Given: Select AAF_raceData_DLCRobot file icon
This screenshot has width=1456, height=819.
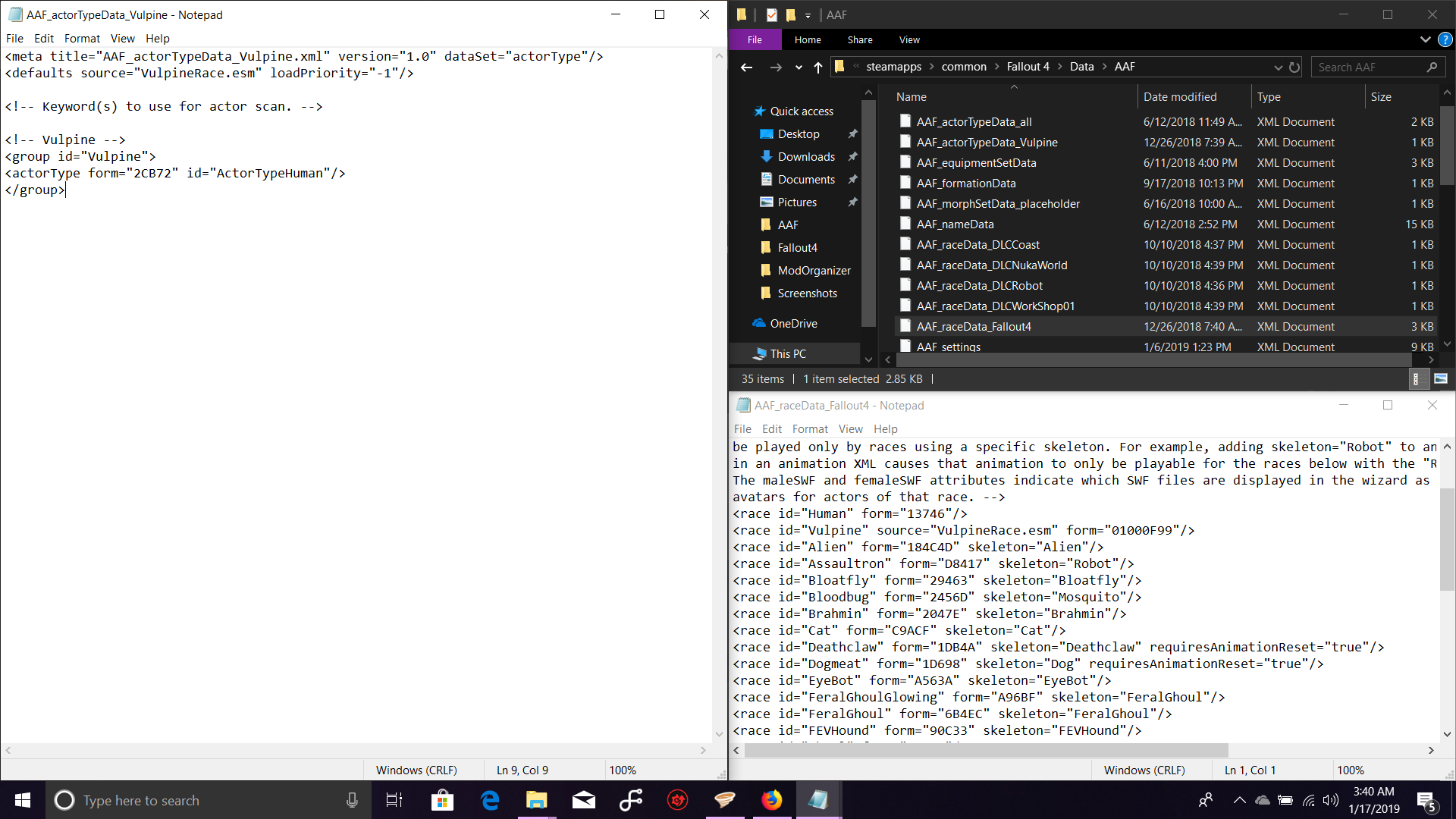Looking at the screenshot, I should (x=905, y=285).
